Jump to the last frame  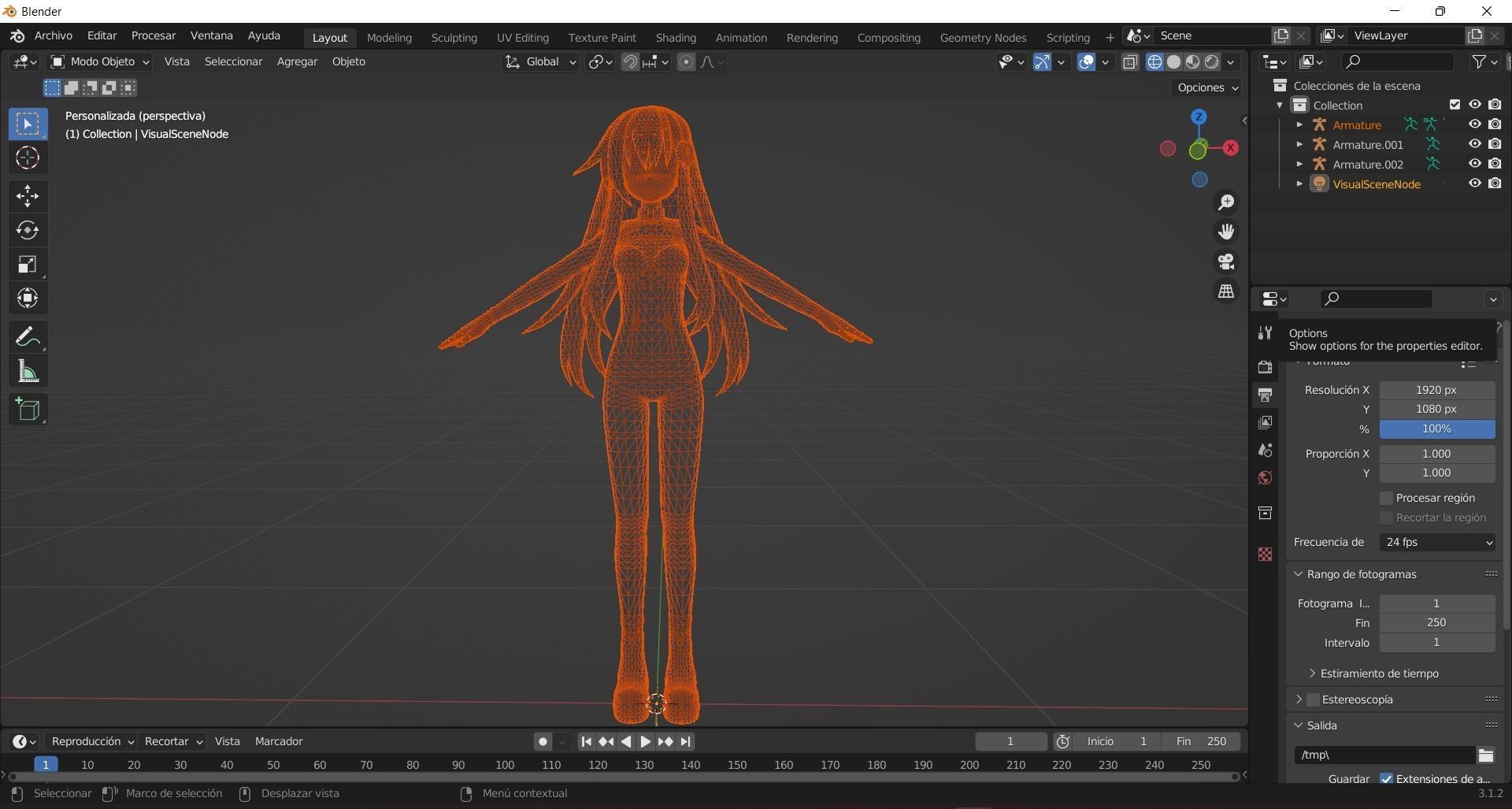click(685, 741)
